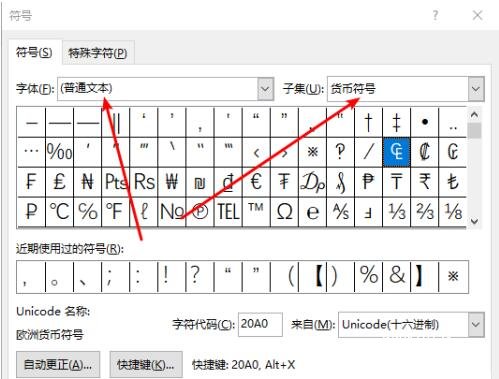Pick the two-thirds ⅔ fraction symbol
Screen dimensions: 499x379
coord(425,212)
